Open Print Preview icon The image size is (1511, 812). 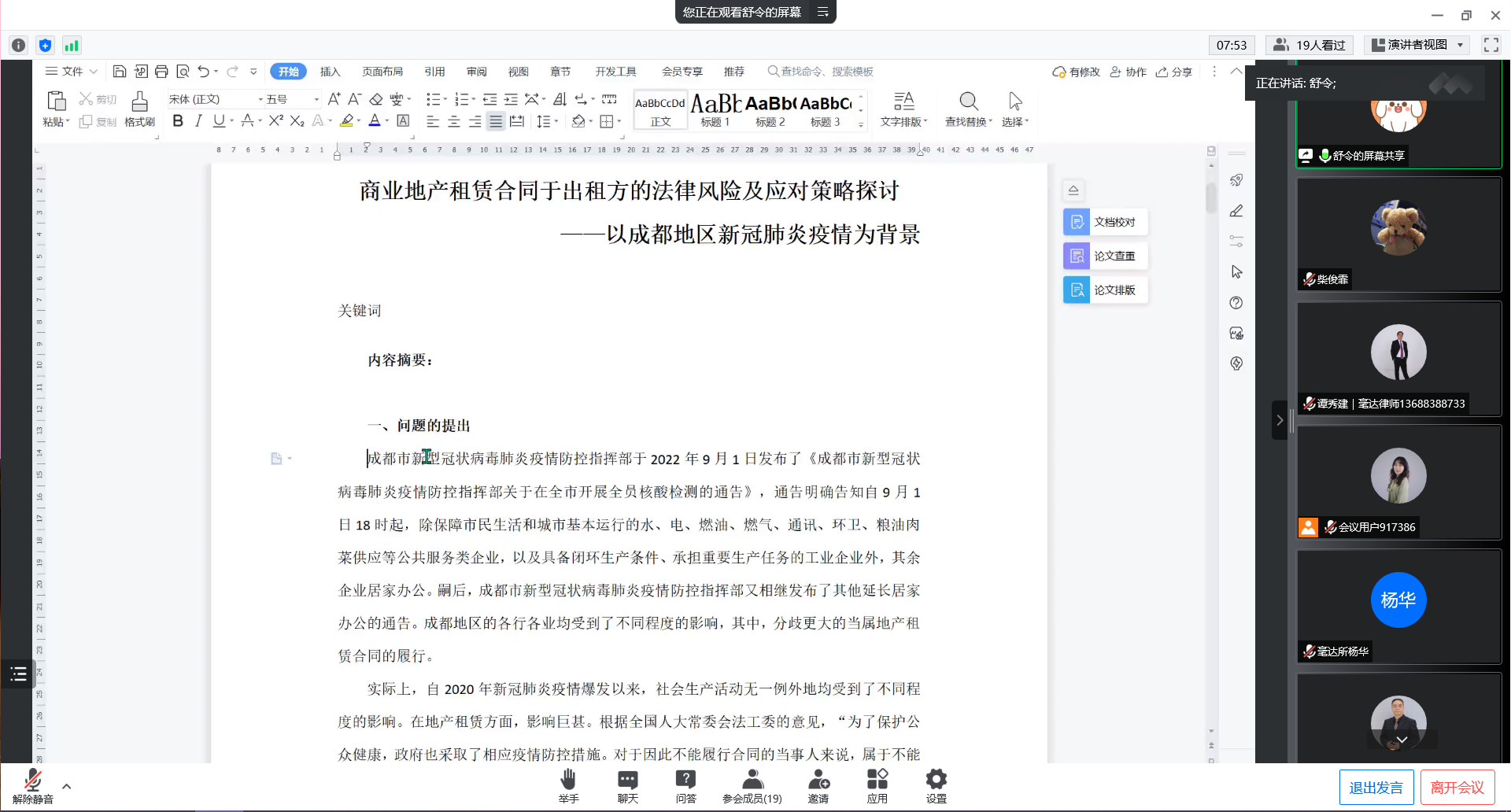tap(183, 72)
